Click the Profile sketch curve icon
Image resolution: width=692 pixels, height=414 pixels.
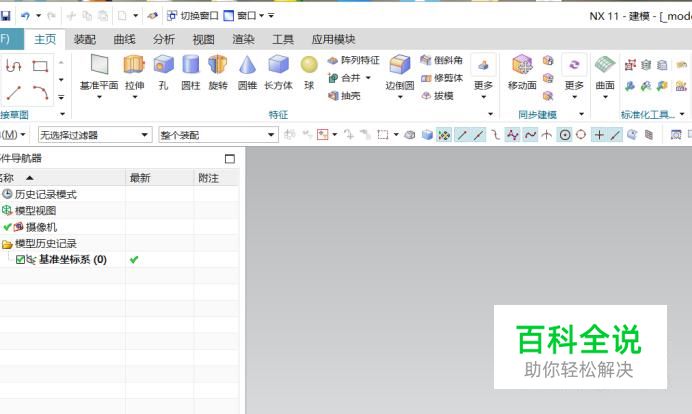click(x=14, y=66)
